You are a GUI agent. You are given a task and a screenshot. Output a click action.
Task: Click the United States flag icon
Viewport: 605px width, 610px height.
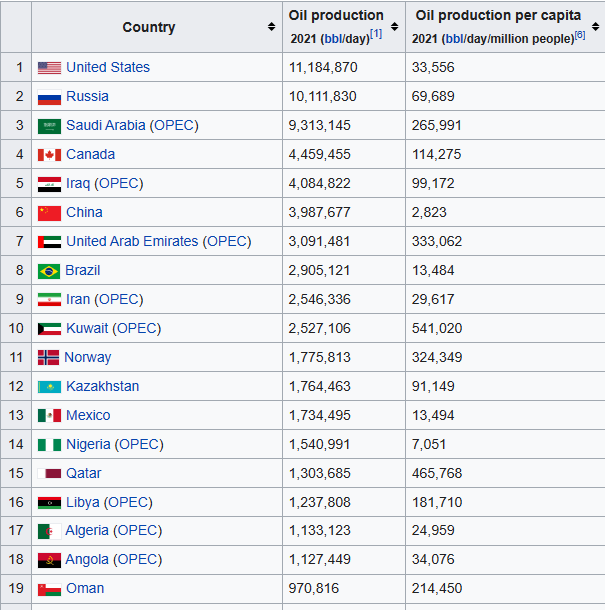[49, 68]
